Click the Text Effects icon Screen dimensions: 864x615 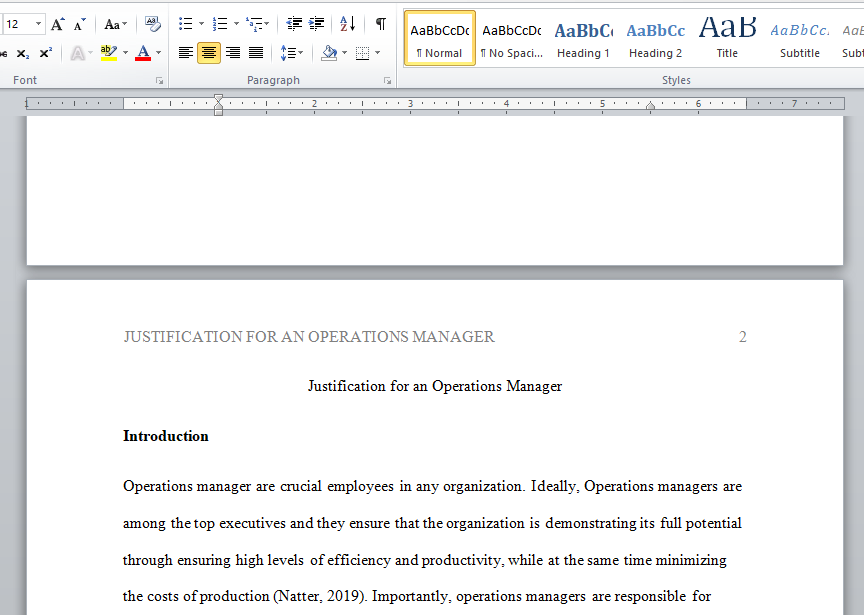[x=78, y=53]
